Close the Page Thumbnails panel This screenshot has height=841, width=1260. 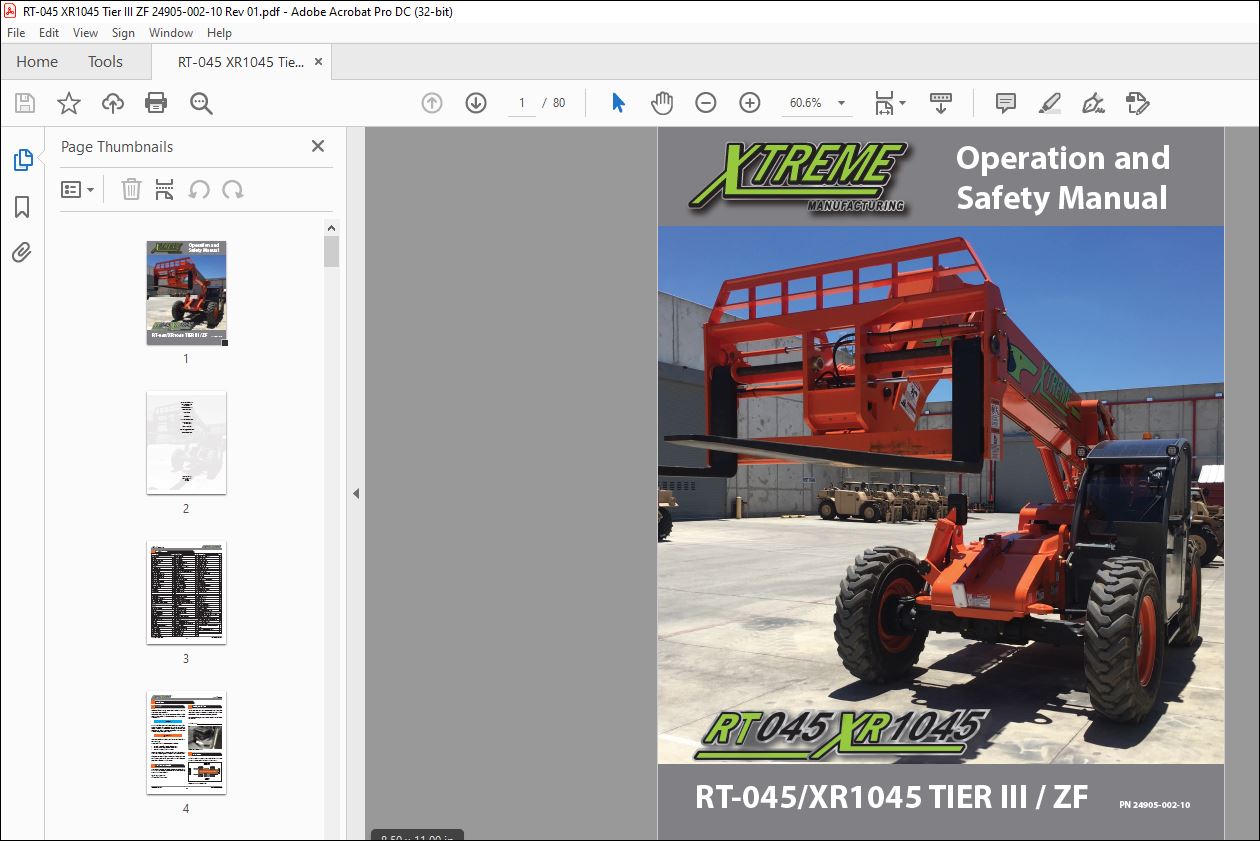pos(318,146)
